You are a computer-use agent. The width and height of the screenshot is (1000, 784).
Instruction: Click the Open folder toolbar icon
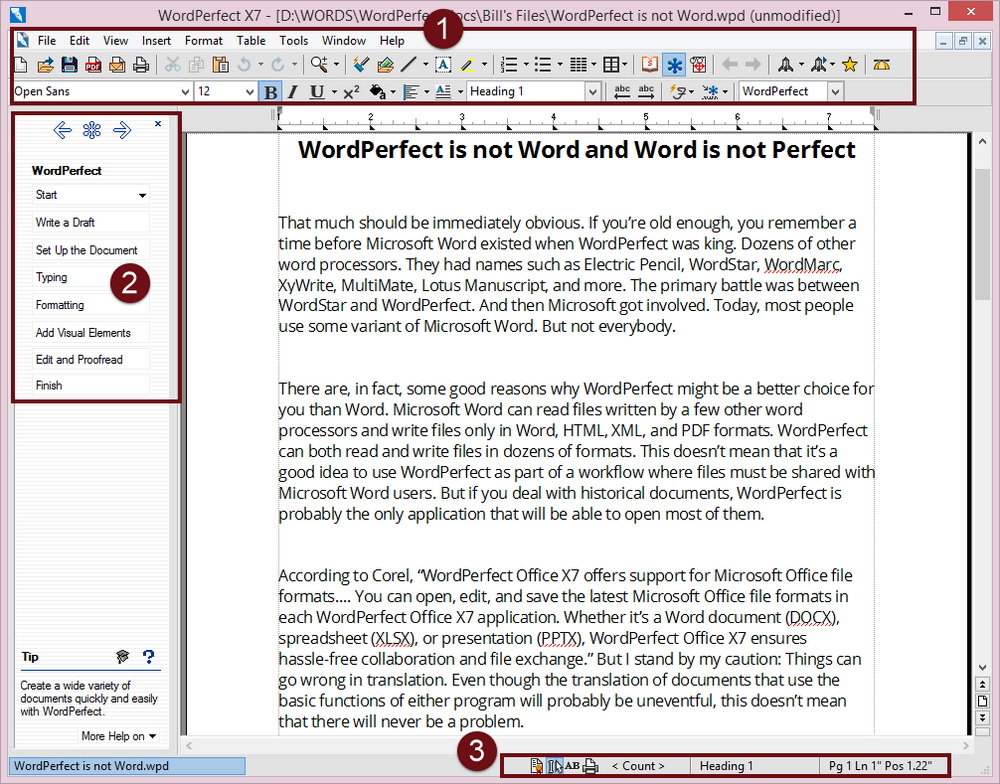[45, 64]
